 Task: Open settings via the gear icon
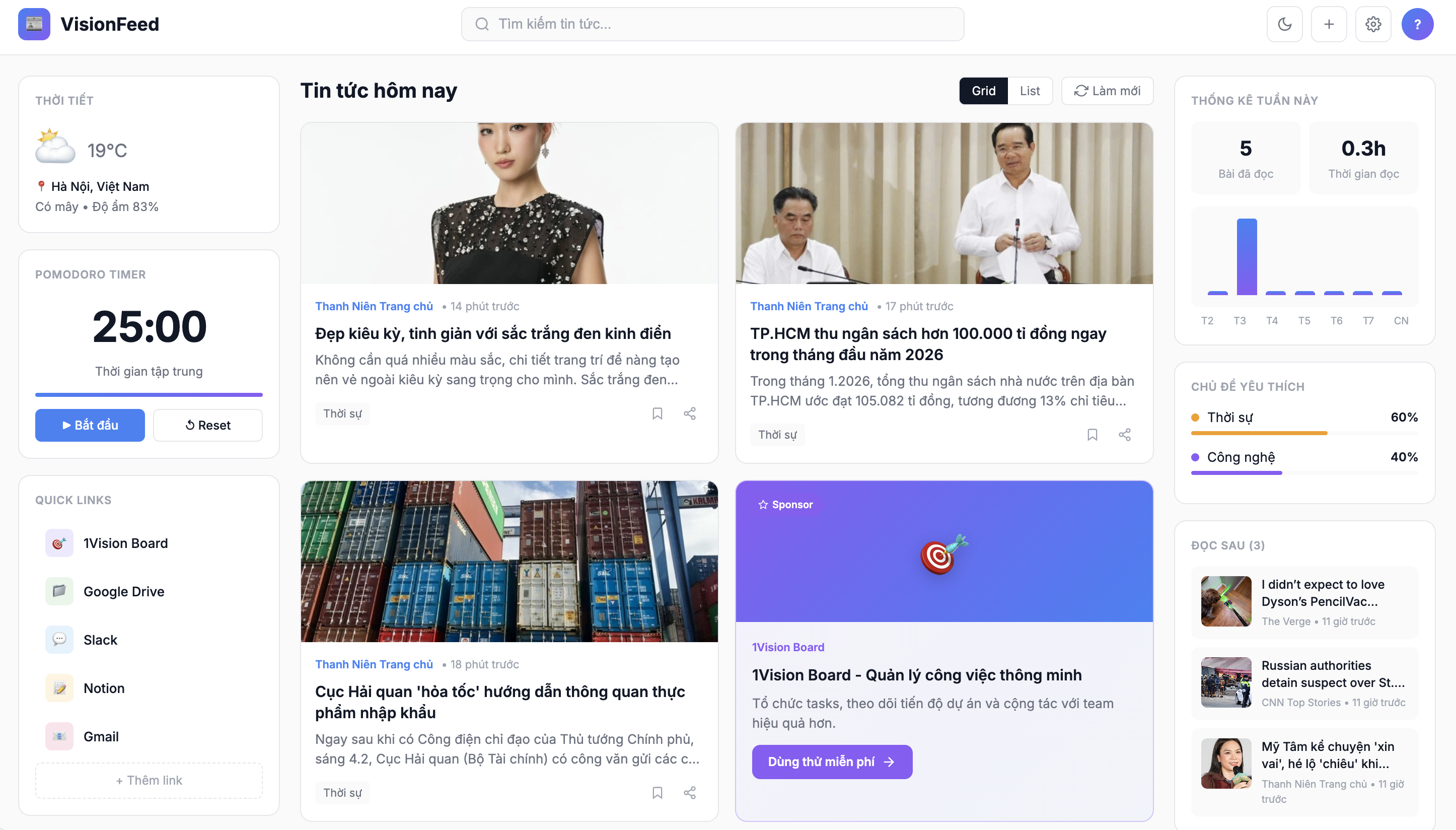point(1373,24)
